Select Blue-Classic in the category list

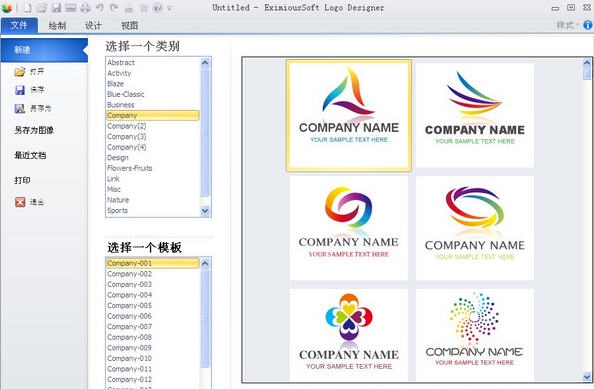point(153,94)
